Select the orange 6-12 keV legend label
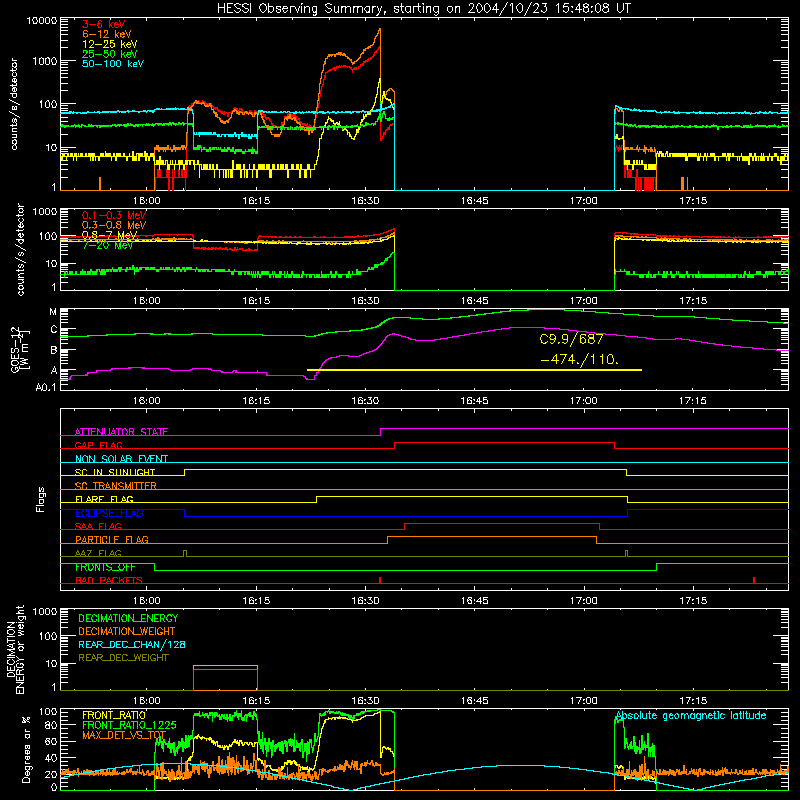 click(x=107, y=34)
